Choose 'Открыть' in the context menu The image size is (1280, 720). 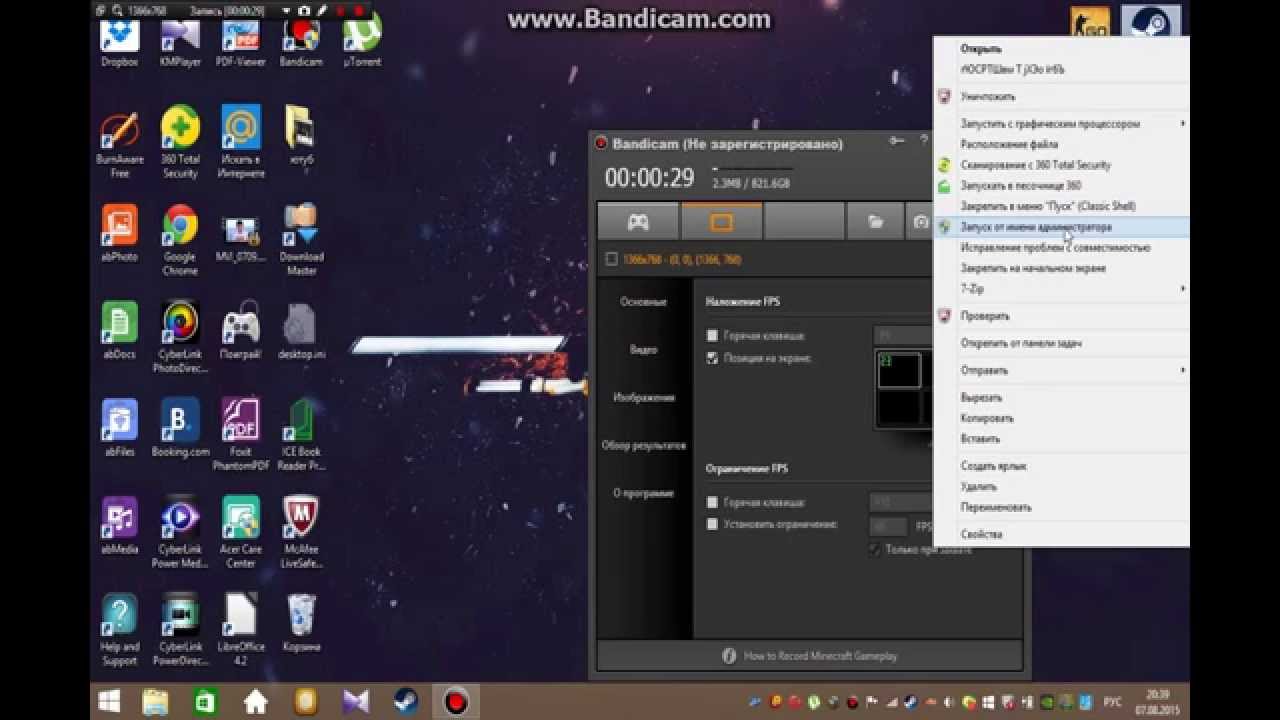tap(1062, 48)
